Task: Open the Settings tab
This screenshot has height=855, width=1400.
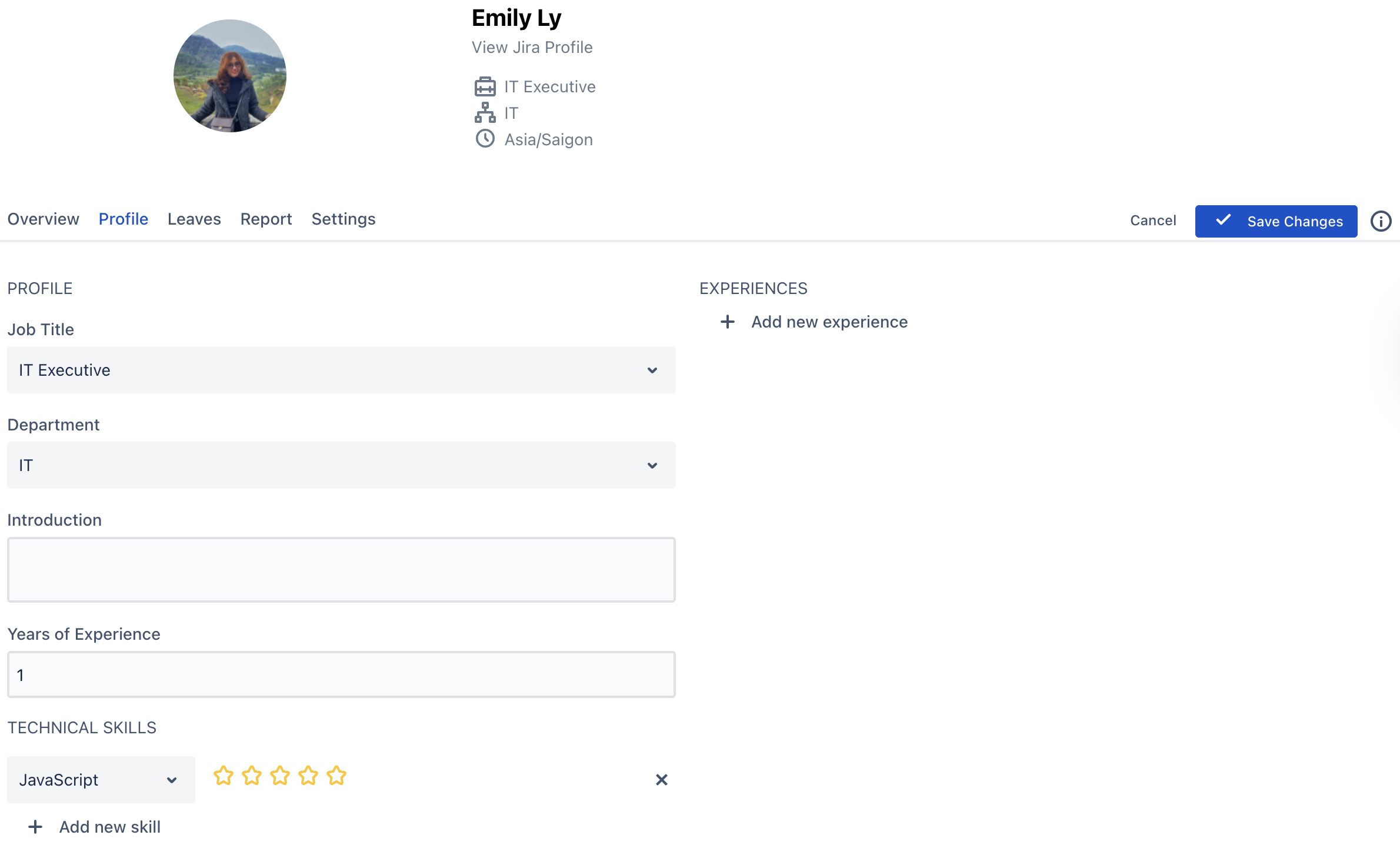Action: click(344, 219)
